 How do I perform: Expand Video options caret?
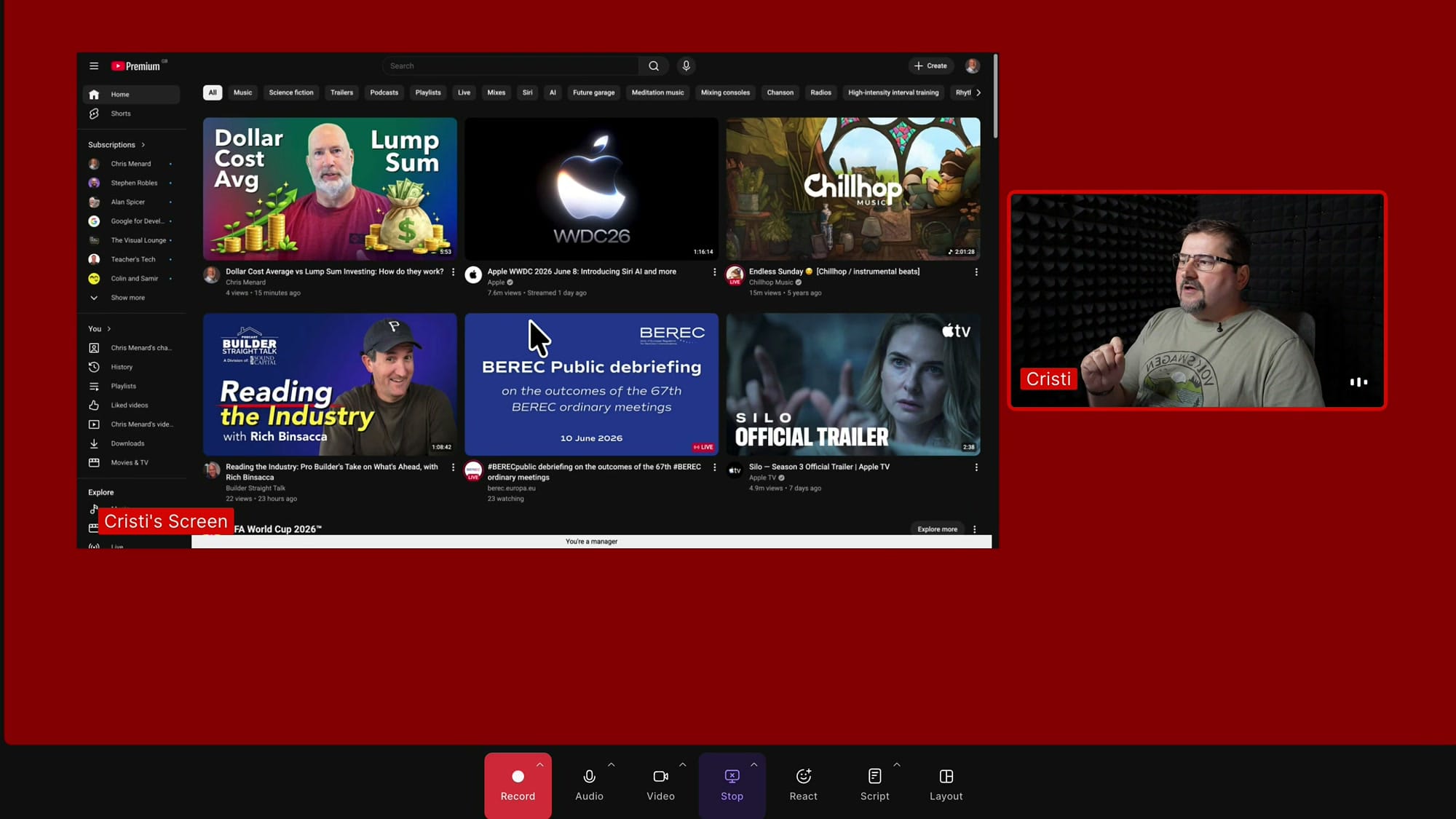coord(683,765)
